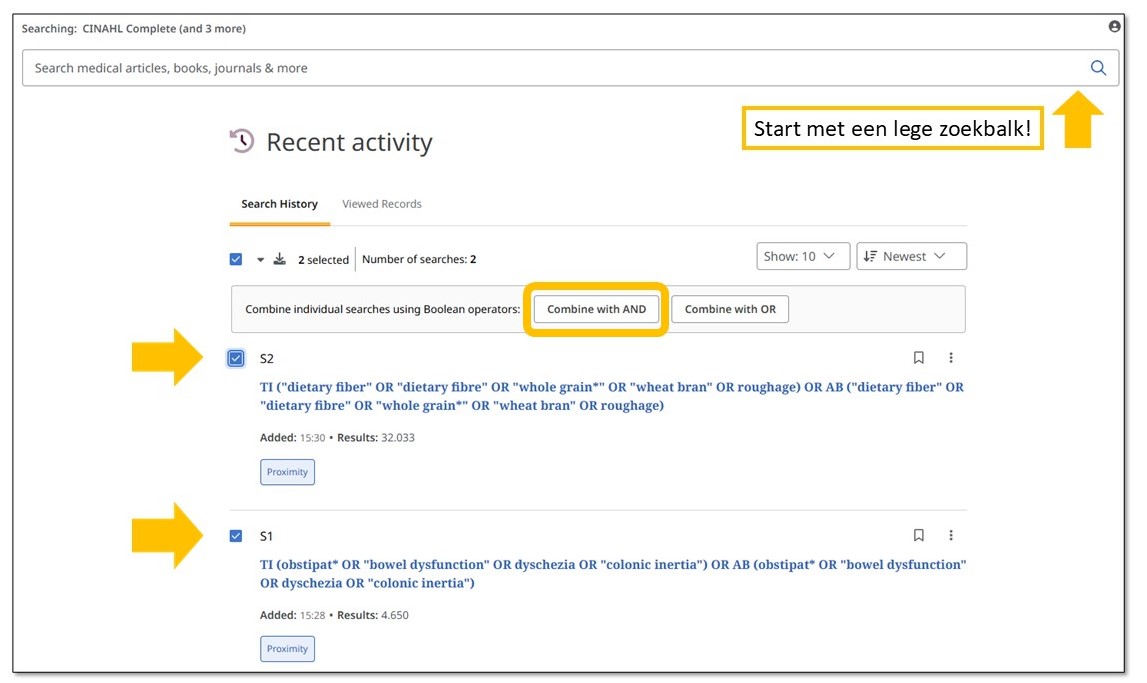The image size is (1147, 683).
Task: Click the download selected searches icon
Action: pos(280,259)
